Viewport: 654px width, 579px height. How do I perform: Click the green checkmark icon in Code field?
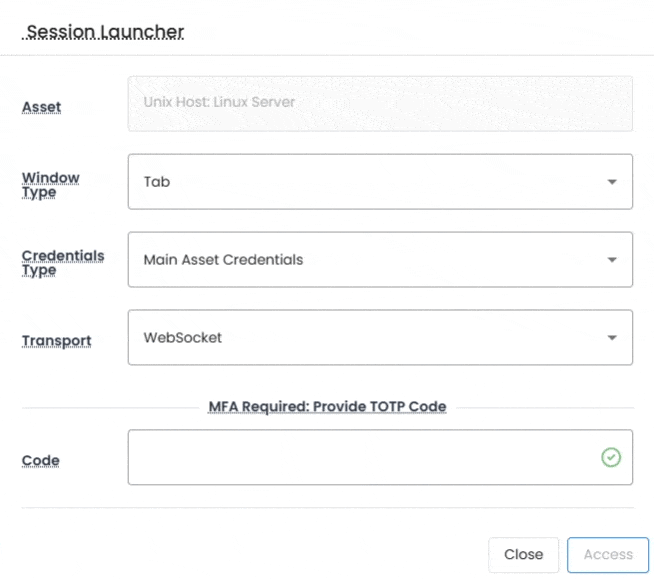(x=611, y=457)
